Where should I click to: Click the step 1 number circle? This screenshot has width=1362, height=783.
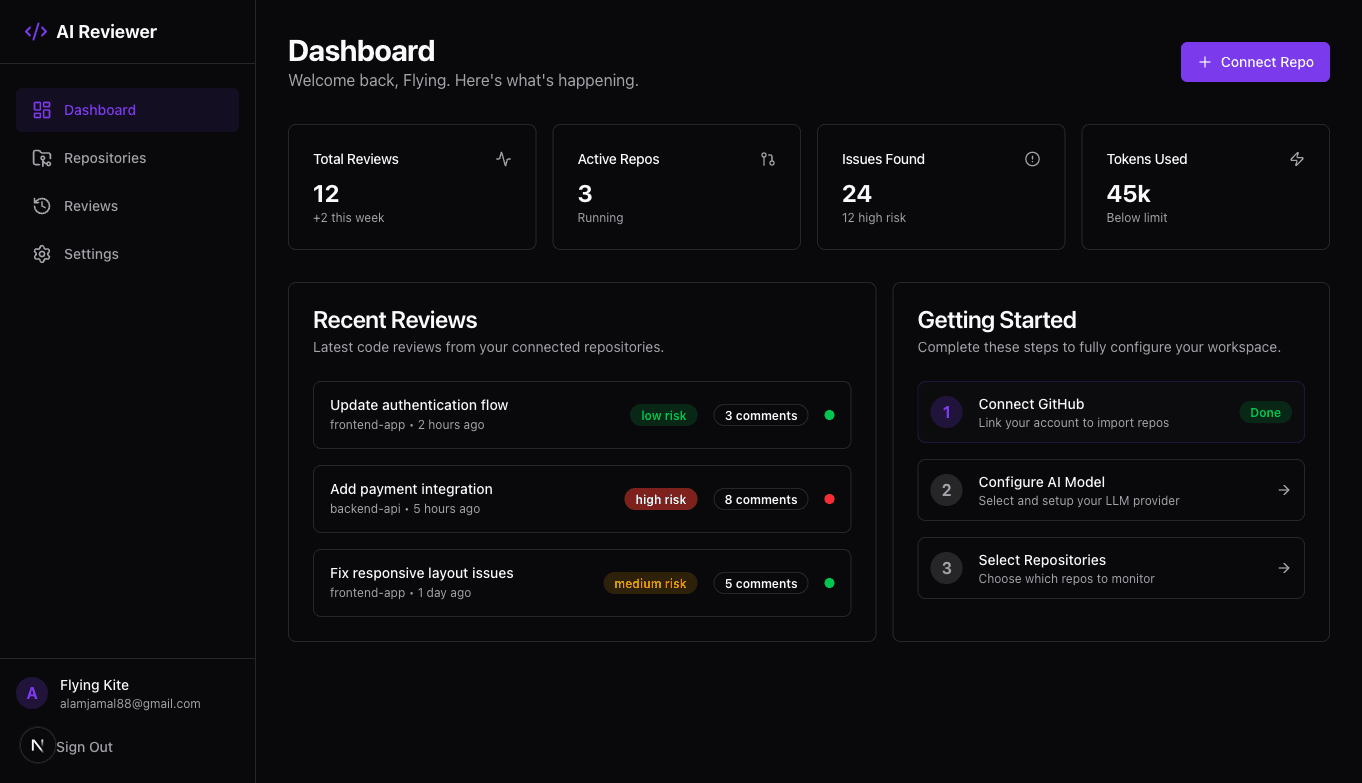(946, 412)
